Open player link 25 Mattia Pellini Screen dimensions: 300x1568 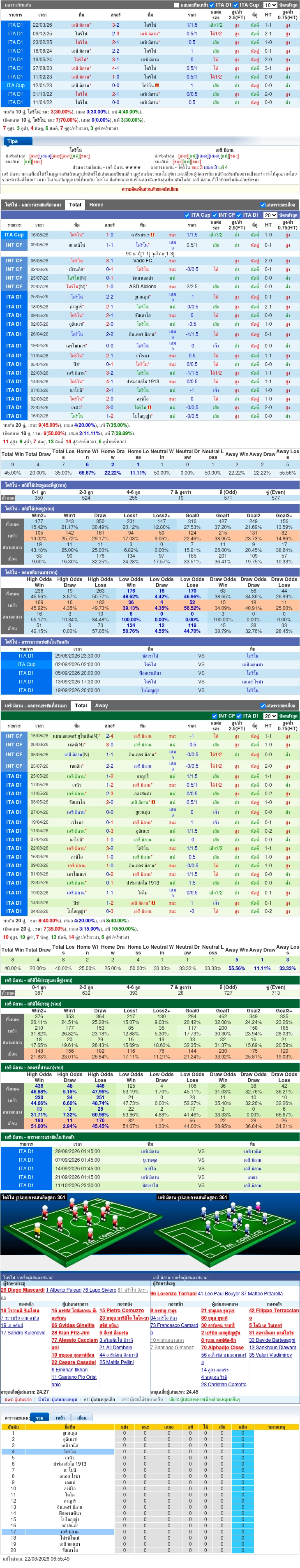coord(117,1362)
